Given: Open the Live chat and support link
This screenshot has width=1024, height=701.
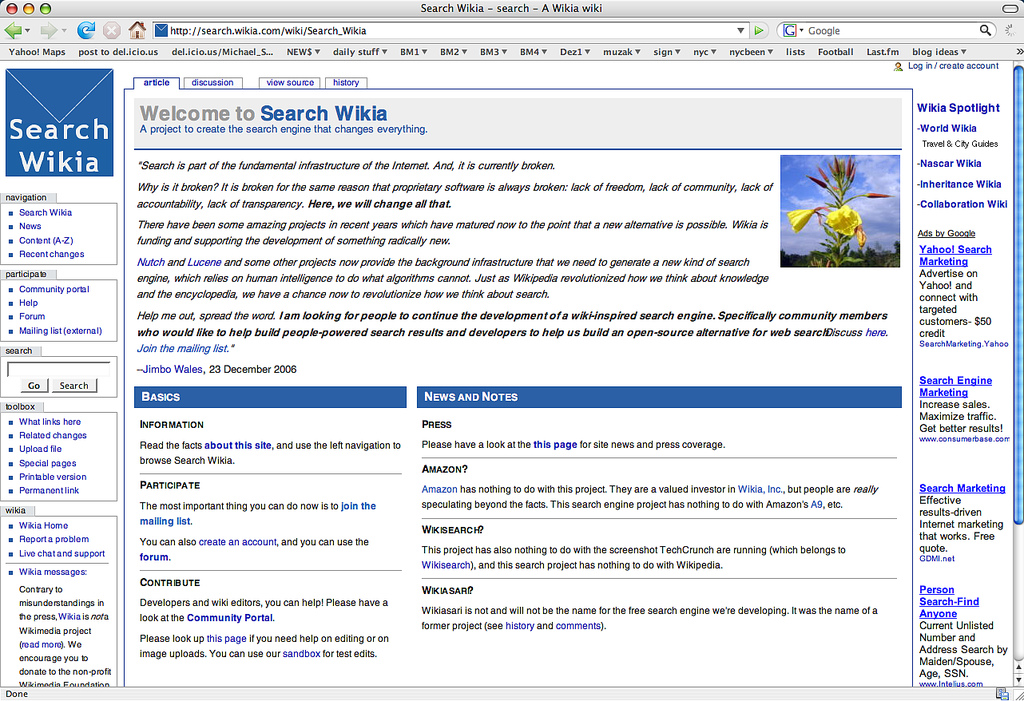Looking at the screenshot, I should (62, 553).
